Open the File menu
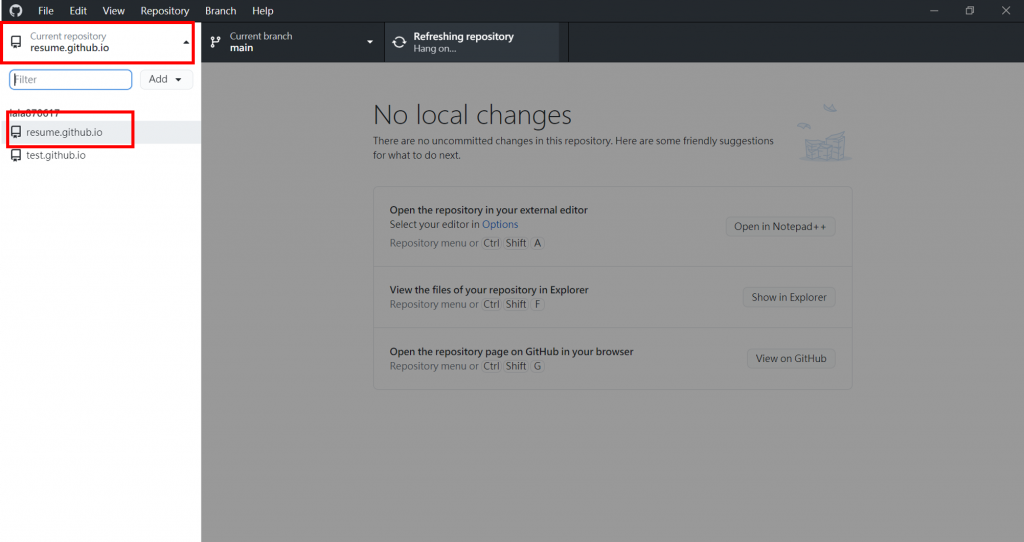Image resolution: width=1024 pixels, height=542 pixels. pyautogui.click(x=46, y=10)
